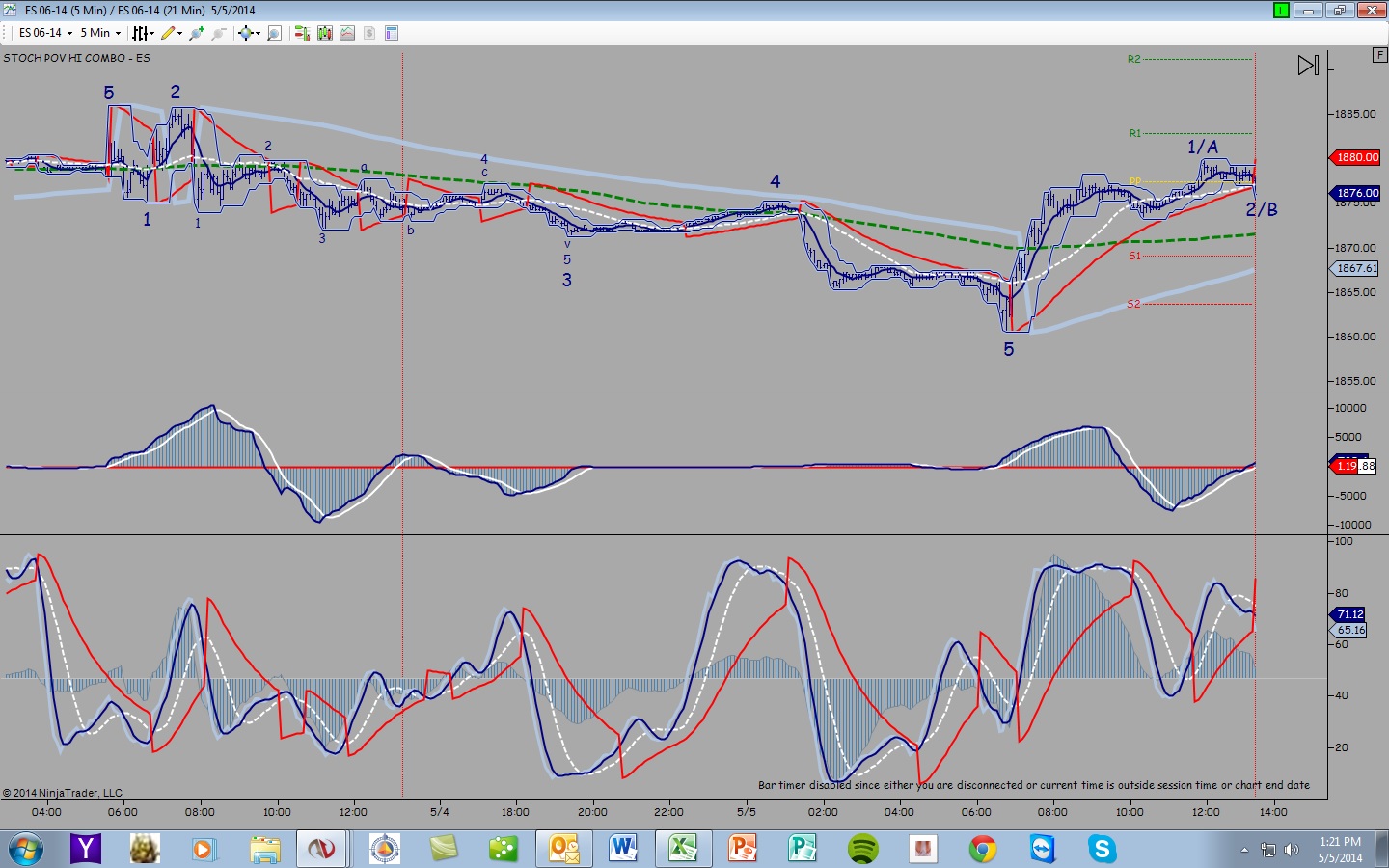Click the S1 support level label
This screenshot has width=1389, height=868.
pyautogui.click(x=1134, y=256)
